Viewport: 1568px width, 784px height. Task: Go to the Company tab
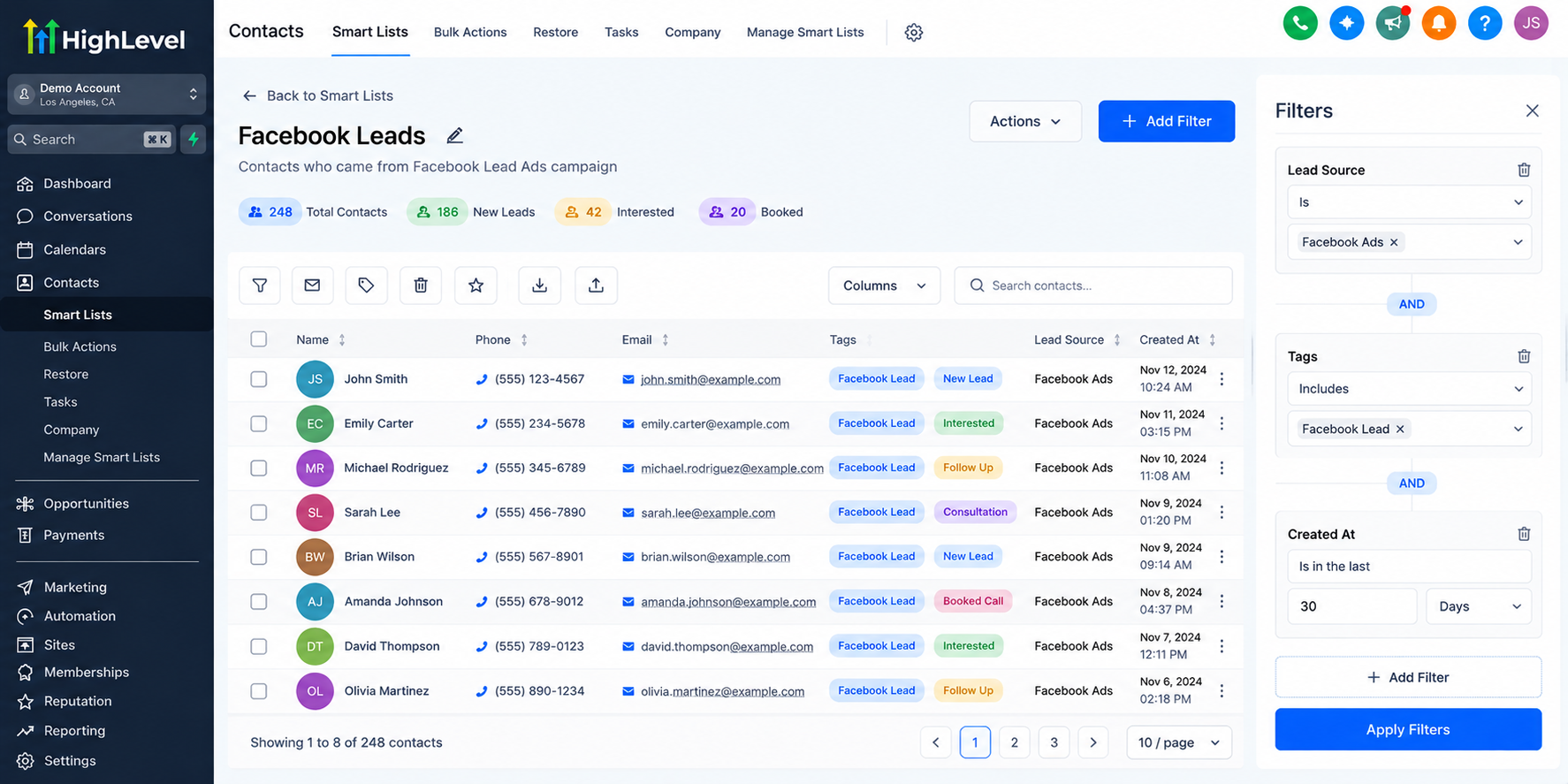click(x=693, y=33)
